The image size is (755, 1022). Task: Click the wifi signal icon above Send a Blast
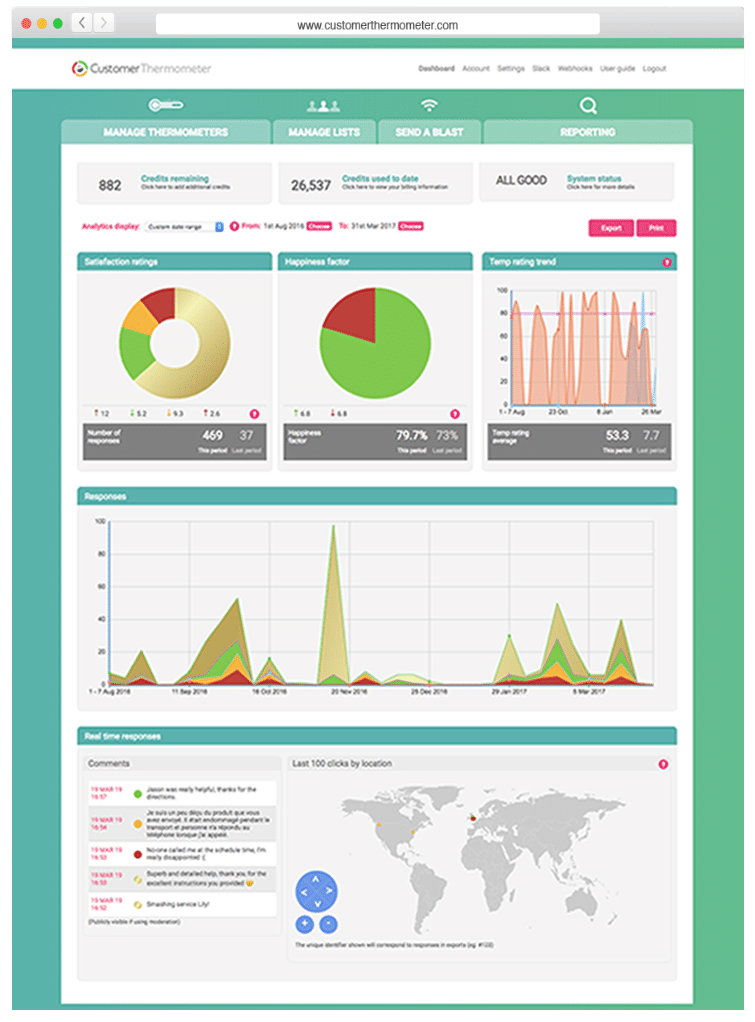(429, 105)
